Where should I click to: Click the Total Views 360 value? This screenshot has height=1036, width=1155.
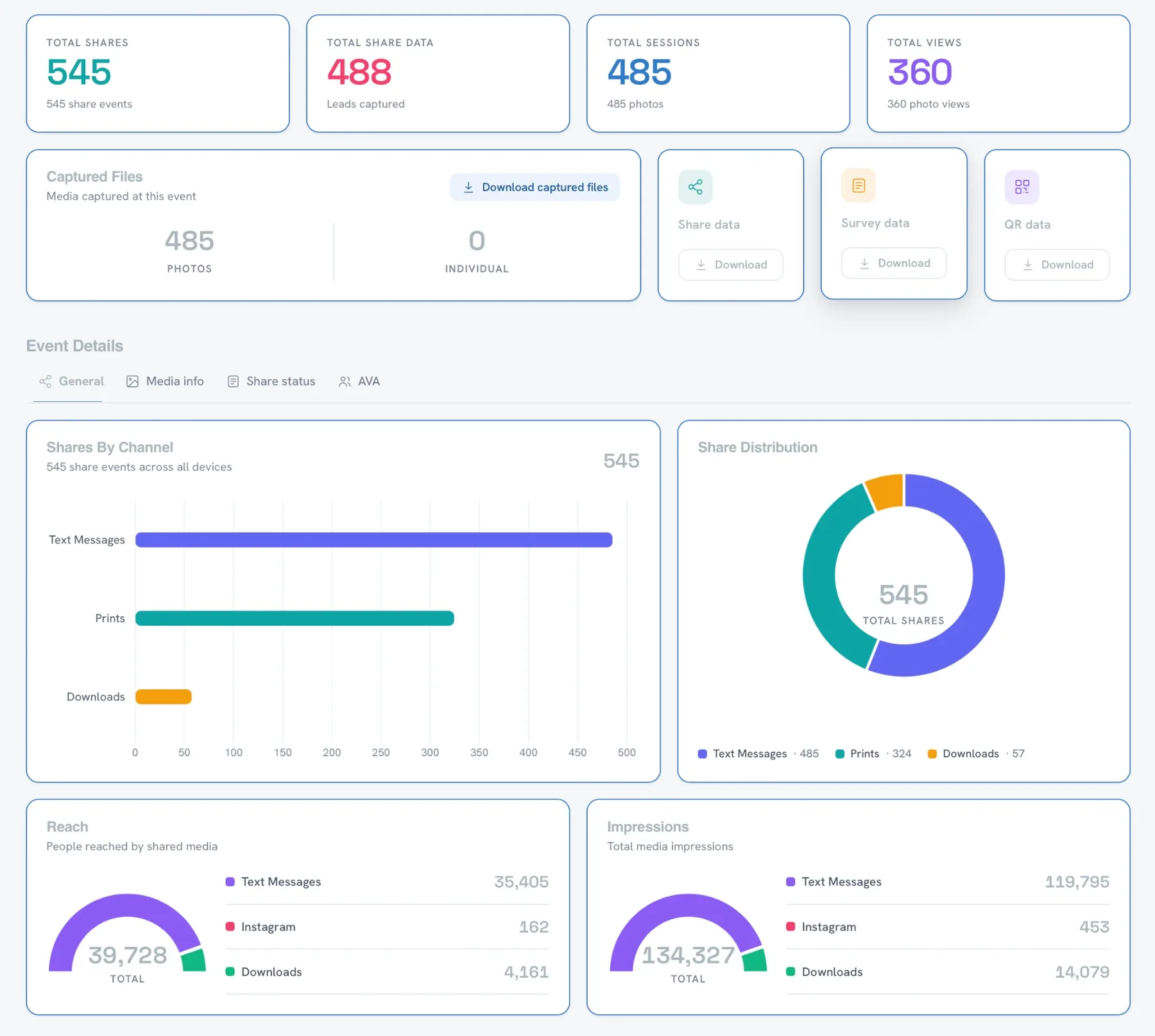coord(920,72)
